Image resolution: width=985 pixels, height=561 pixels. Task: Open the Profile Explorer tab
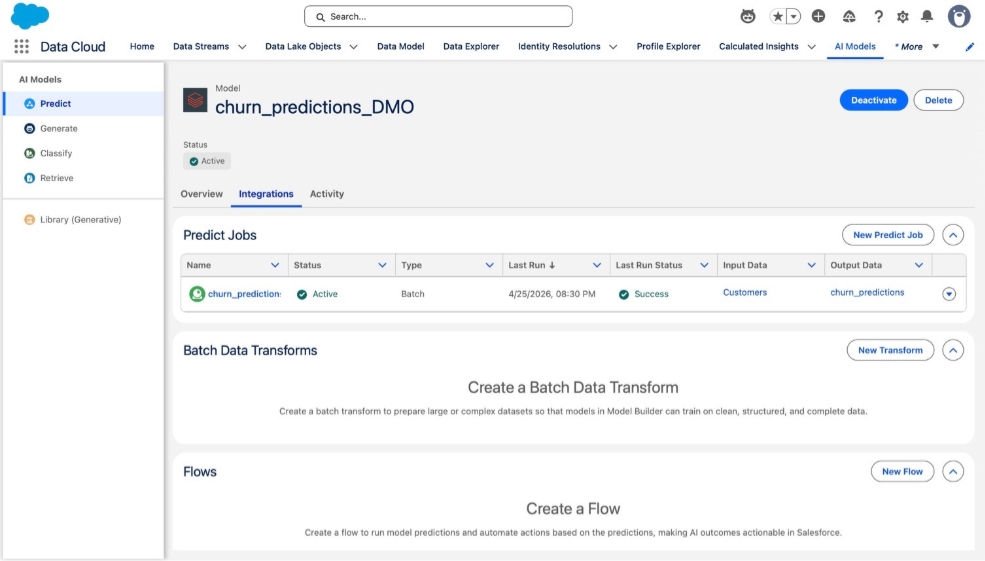click(x=668, y=46)
